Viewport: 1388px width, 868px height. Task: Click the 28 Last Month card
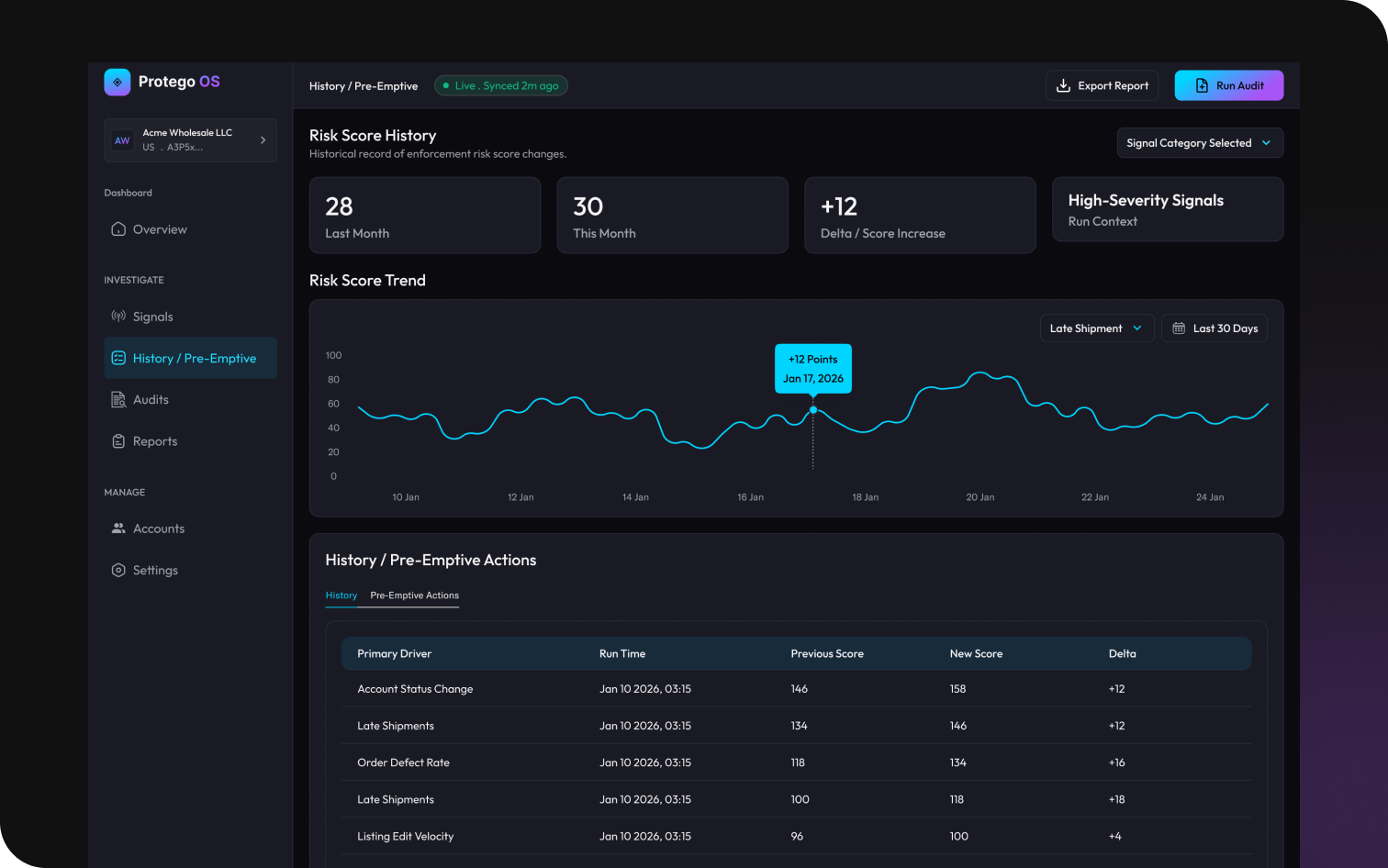point(425,215)
